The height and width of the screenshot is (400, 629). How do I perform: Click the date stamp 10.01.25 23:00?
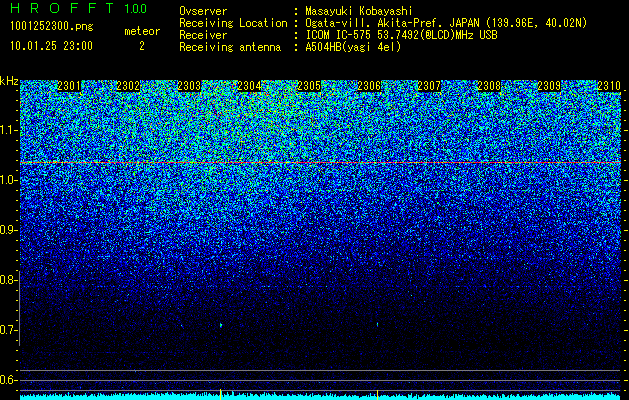tap(51, 46)
